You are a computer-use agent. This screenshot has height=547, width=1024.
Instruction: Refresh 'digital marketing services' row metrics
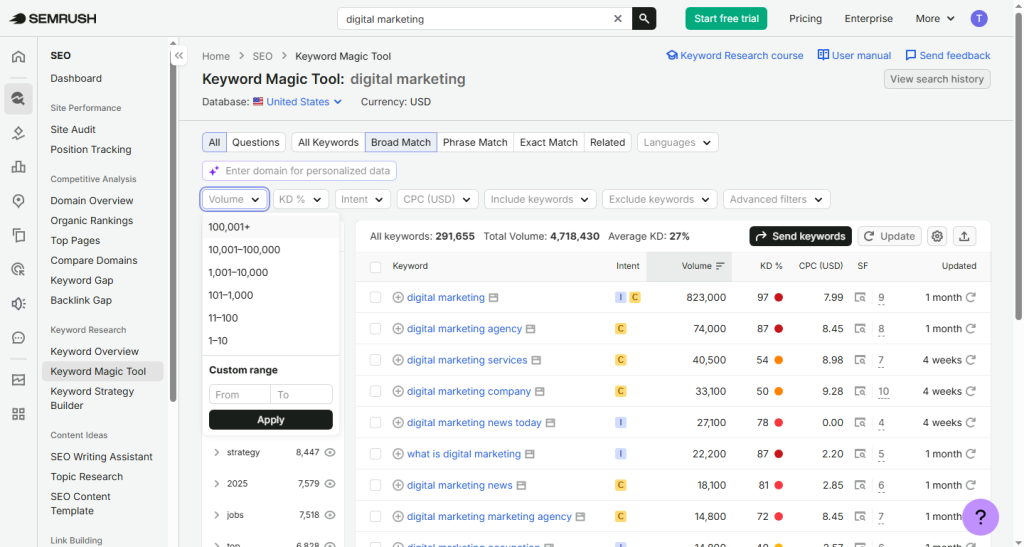tap(971, 360)
